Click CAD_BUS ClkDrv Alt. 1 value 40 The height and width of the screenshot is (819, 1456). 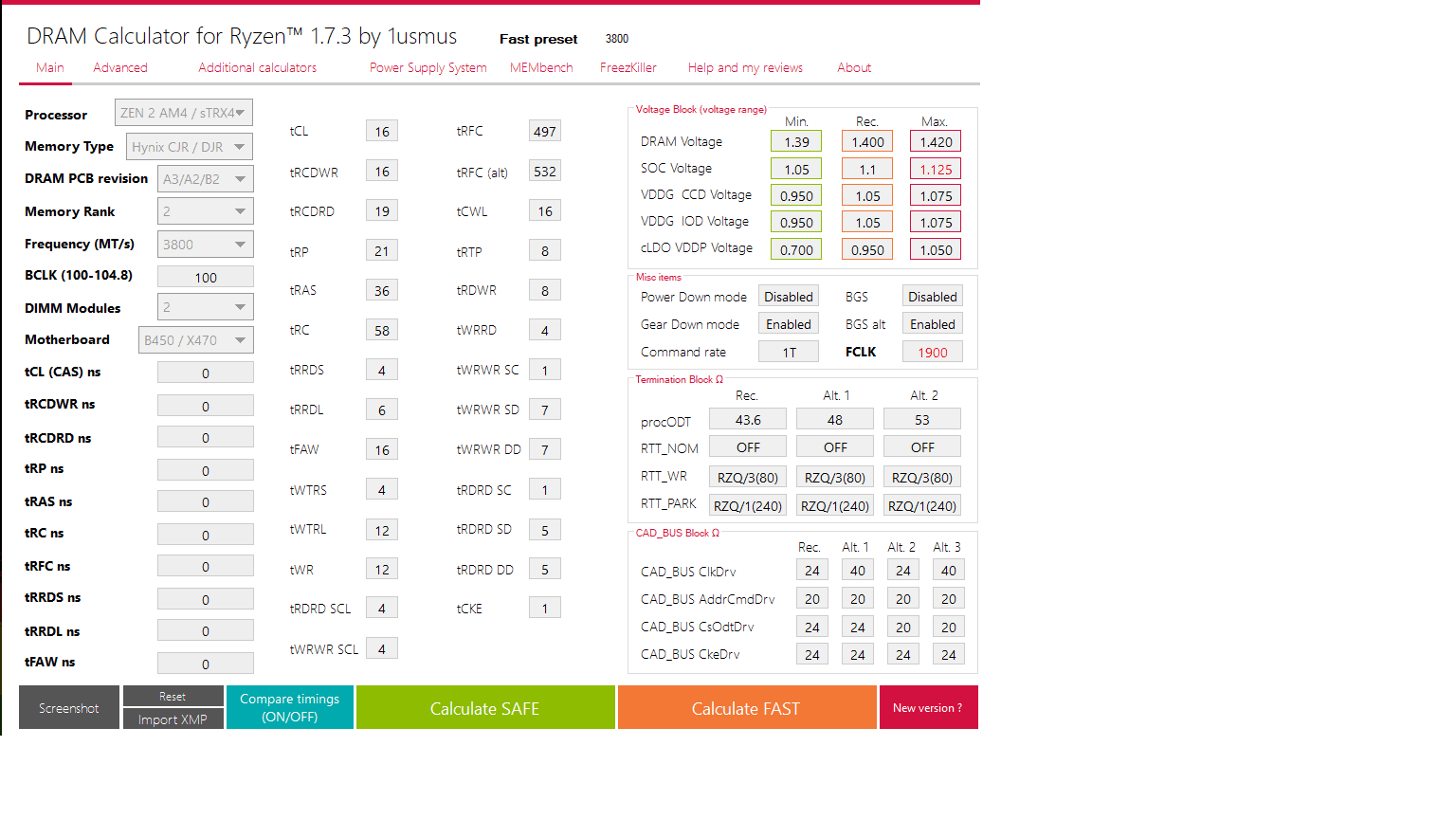tap(858, 570)
